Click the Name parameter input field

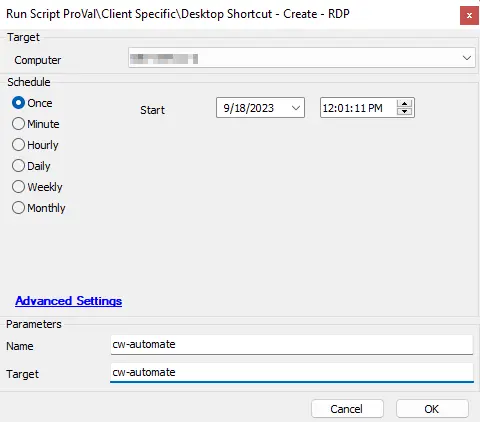[292, 345]
